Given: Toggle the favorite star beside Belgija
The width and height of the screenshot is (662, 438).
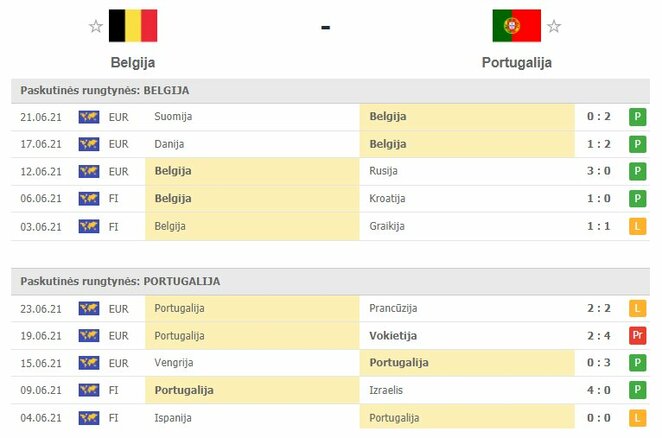Looking at the screenshot, I should (96, 26).
